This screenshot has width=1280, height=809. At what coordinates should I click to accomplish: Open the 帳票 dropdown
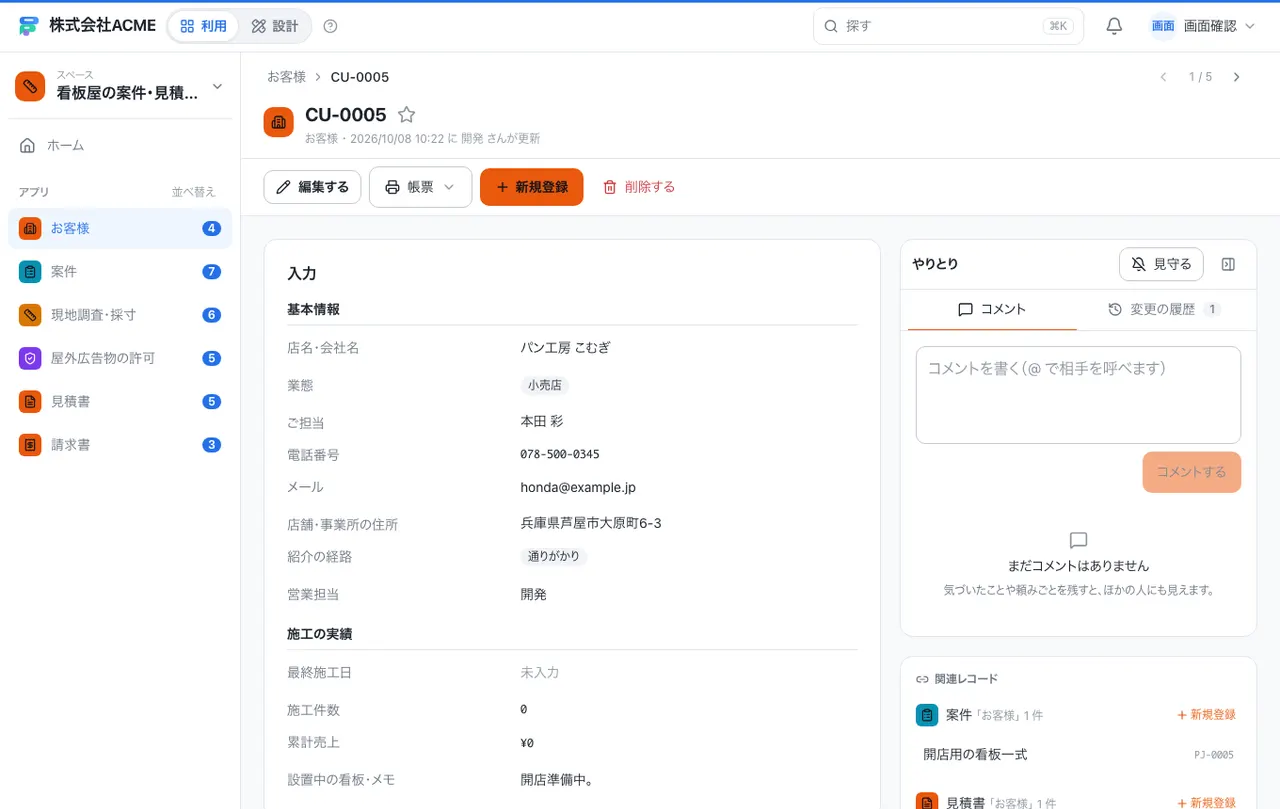[x=420, y=187]
